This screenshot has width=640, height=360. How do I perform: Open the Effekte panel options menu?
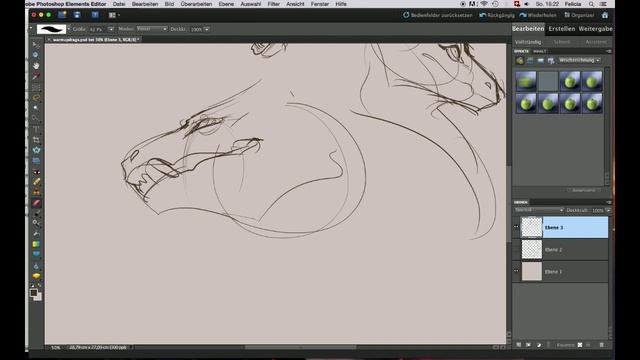click(x=609, y=51)
